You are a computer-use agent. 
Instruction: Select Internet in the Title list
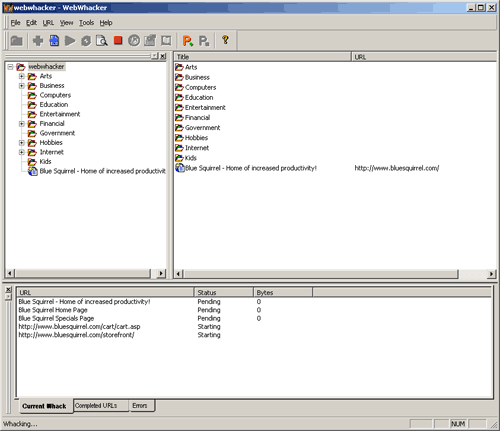point(197,148)
